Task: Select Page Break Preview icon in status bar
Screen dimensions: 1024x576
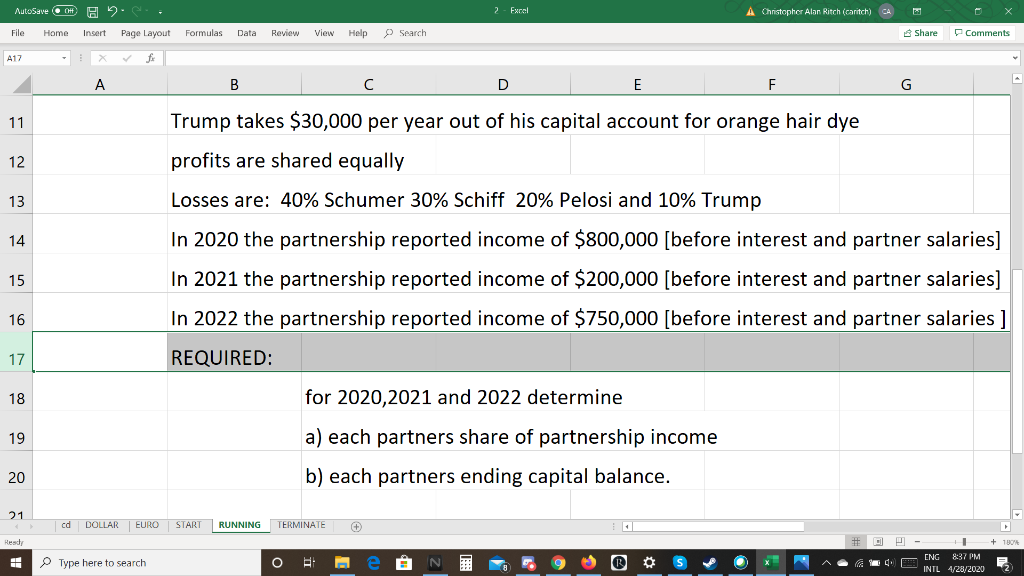Action: click(900, 542)
